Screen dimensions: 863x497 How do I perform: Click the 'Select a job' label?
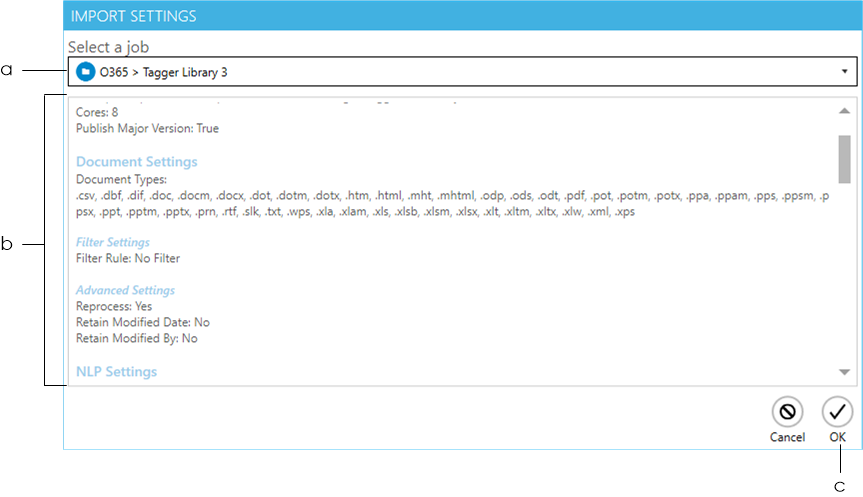[x=109, y=47]
